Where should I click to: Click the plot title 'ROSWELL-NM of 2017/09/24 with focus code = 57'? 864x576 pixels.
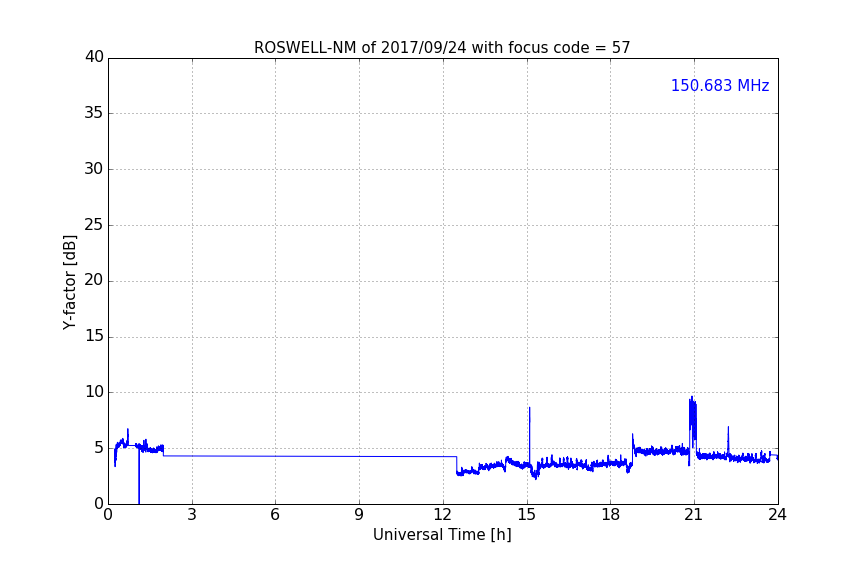click(x=442, y=48)
